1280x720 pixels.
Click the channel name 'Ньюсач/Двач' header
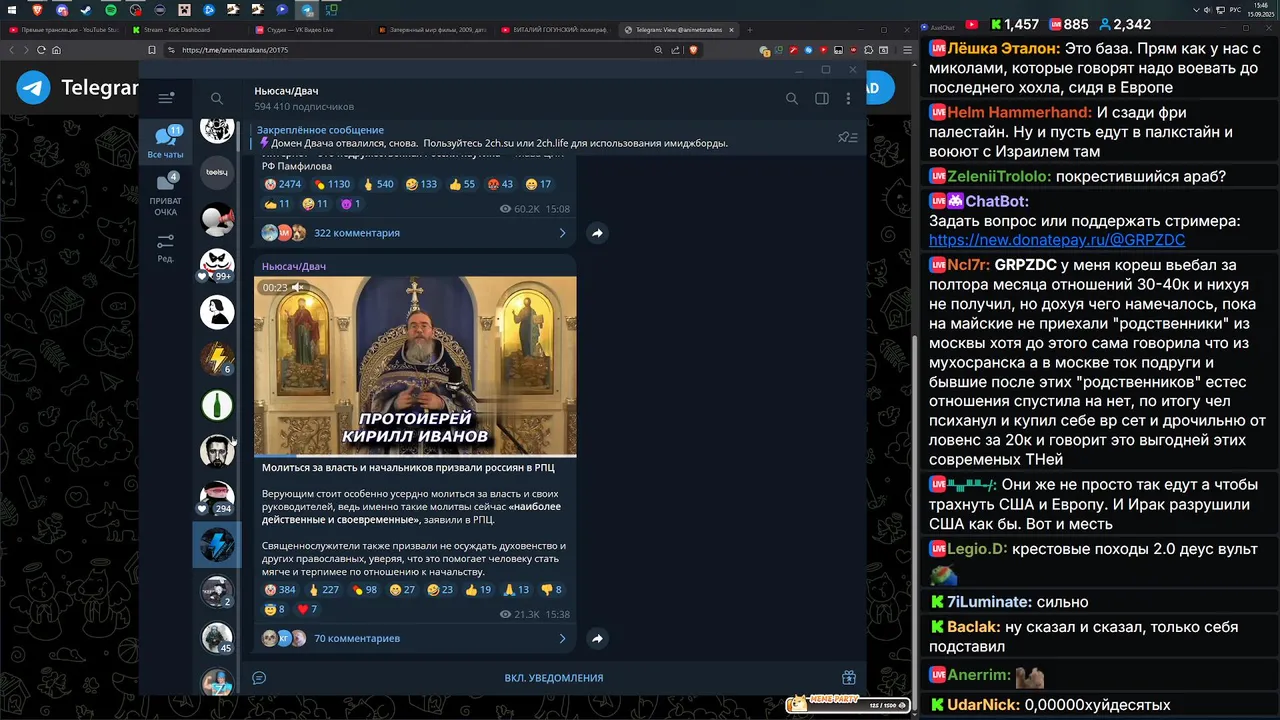286,91
